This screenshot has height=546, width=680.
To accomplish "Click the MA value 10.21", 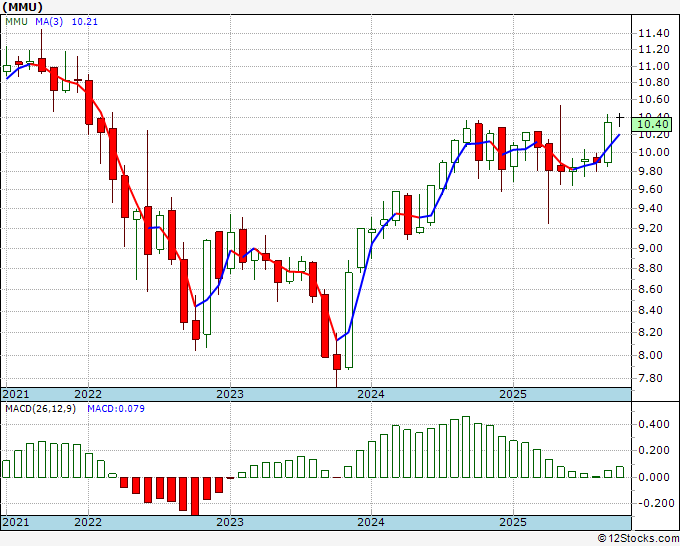I will (x=85, y=22).
